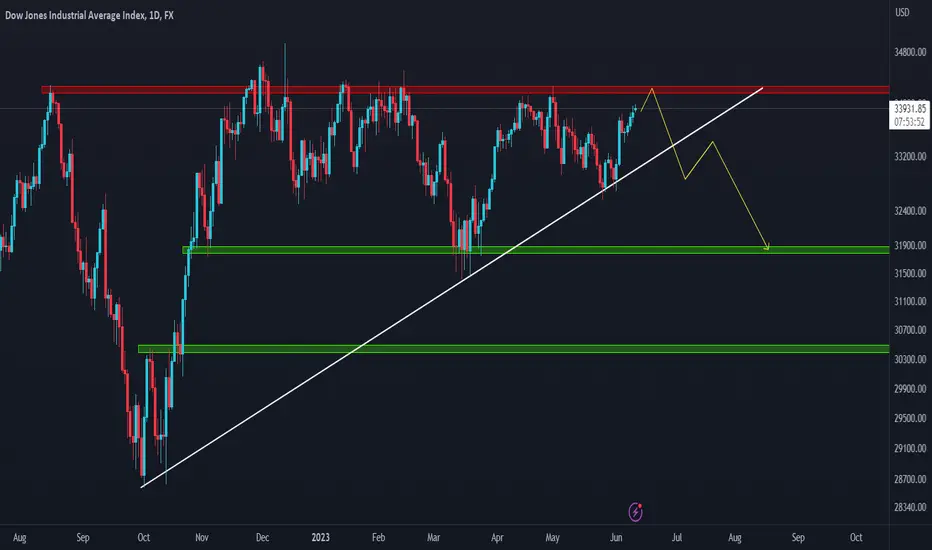Screen dimensions: 932x550
Task: Click the Nov label on time axis
Action: tap(201, 538)
